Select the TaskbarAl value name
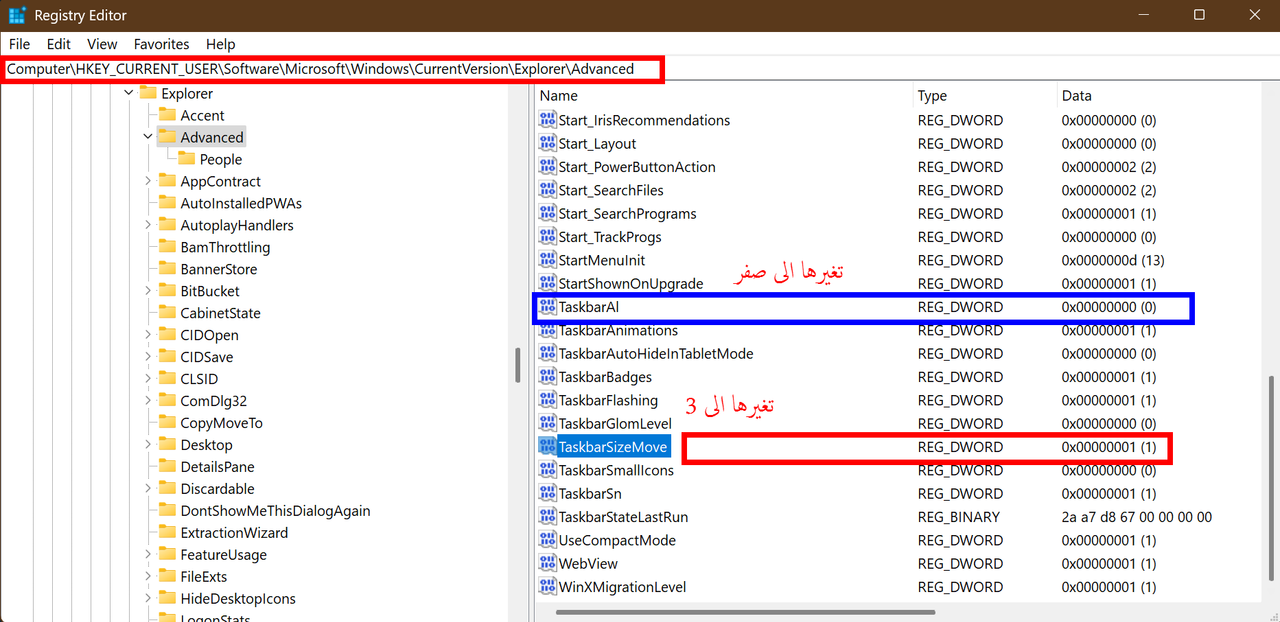The image size is (1280, 622). (x=589, y=307)
